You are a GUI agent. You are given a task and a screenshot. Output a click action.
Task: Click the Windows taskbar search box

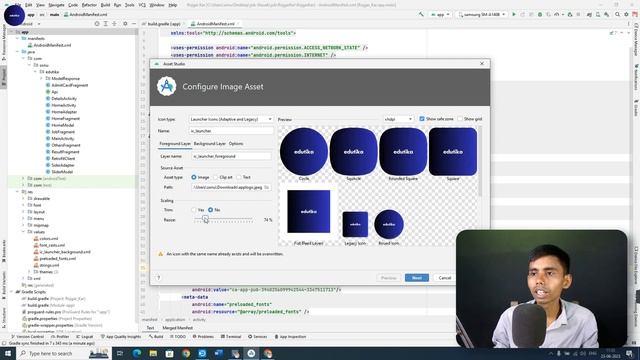click(64, 353)
